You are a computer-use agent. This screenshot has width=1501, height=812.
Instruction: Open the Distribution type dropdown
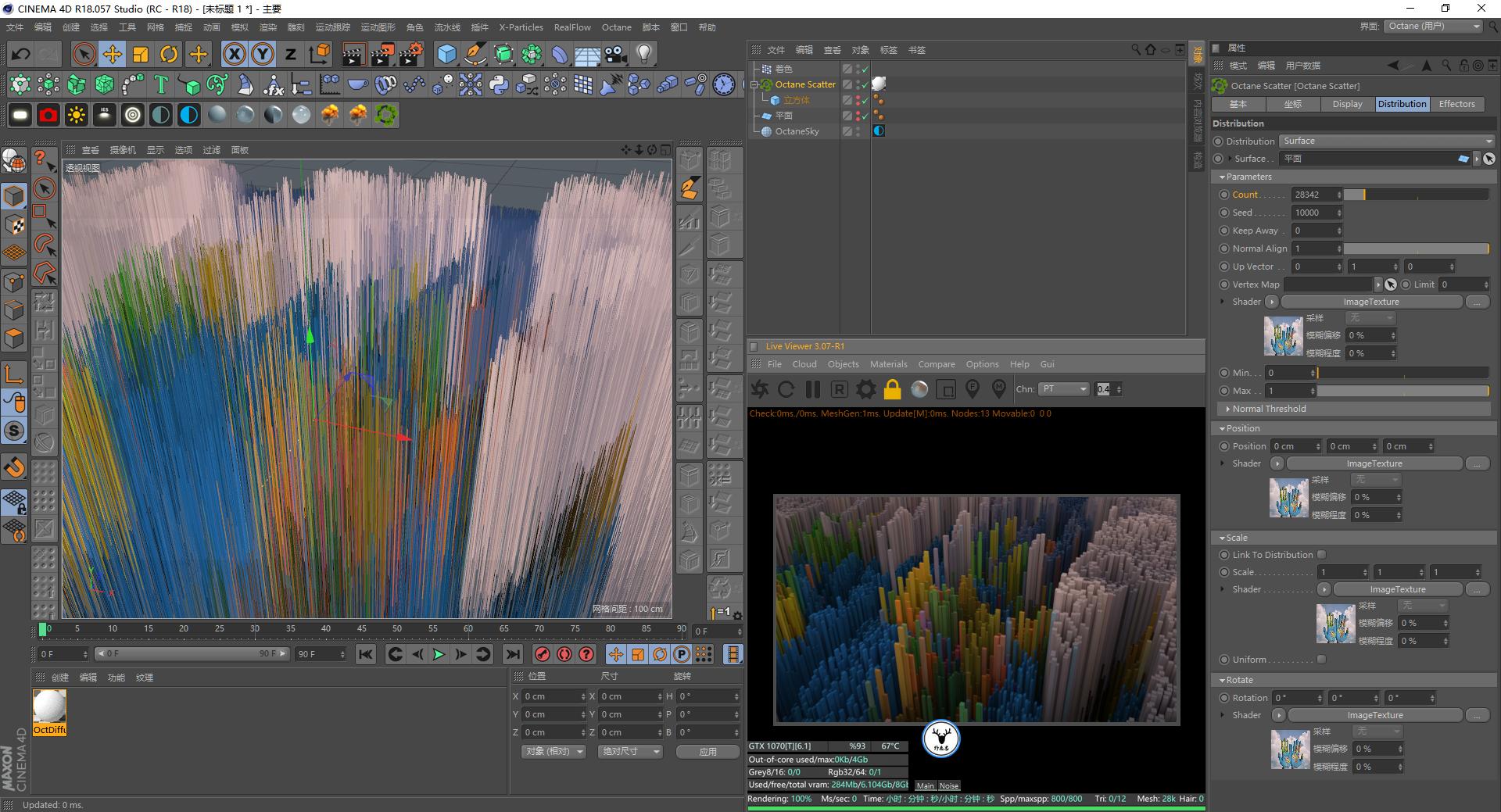(x=1386, y=141)
